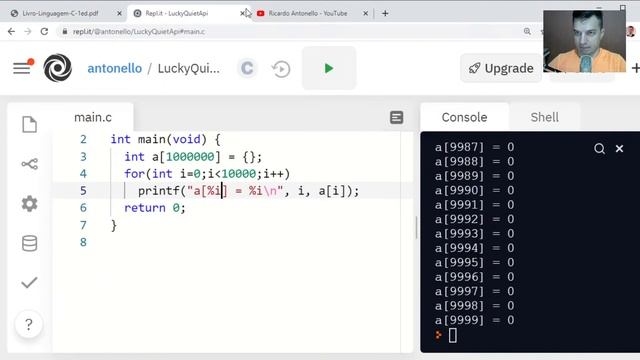Viewport: 640px width, 360px height.
Task: Click the "int main(void) {" code line
Action: tap(165, 139)
